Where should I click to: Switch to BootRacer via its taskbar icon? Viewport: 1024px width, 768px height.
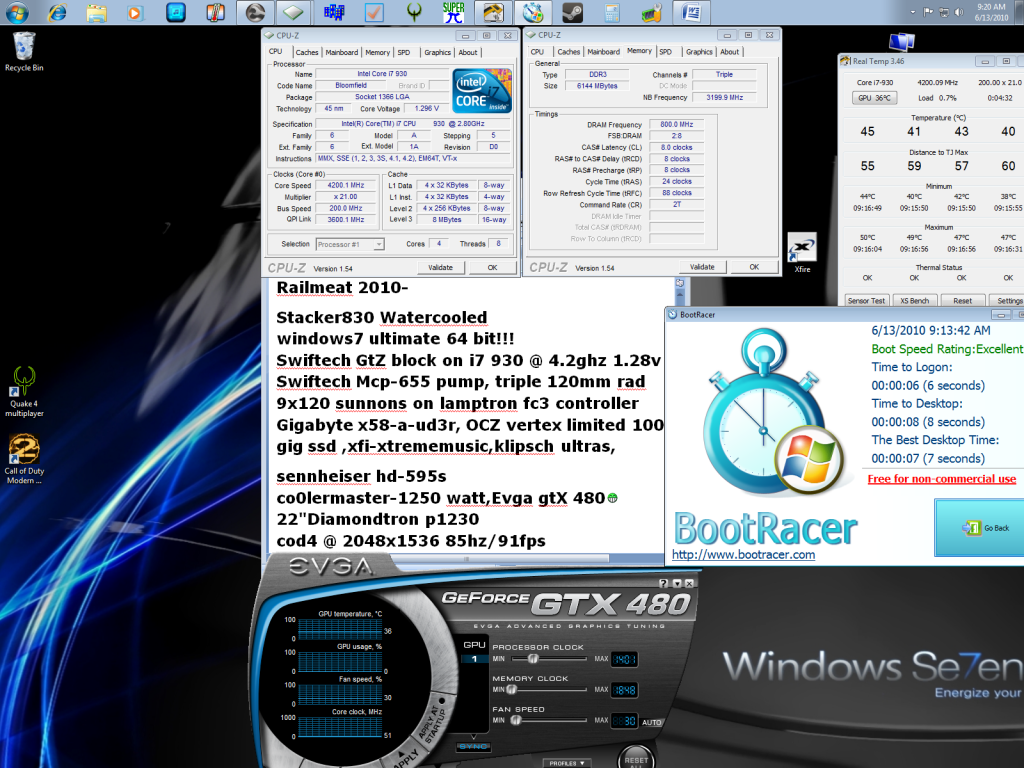533,12
